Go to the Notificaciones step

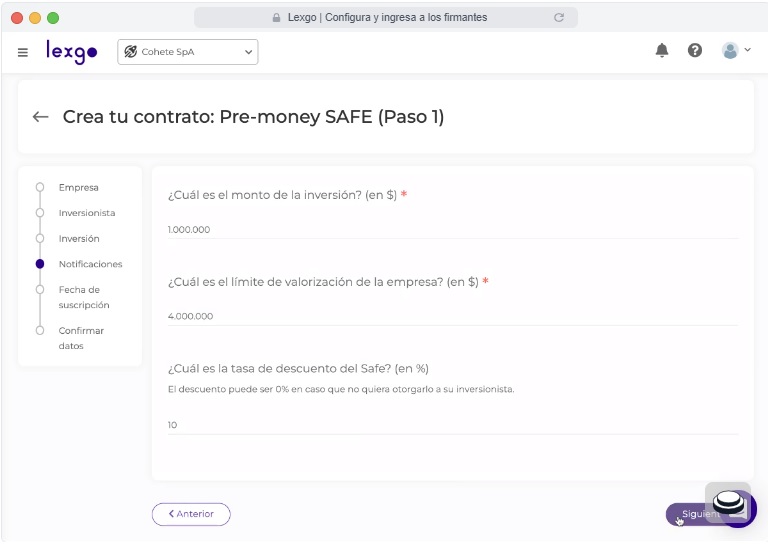90,264
